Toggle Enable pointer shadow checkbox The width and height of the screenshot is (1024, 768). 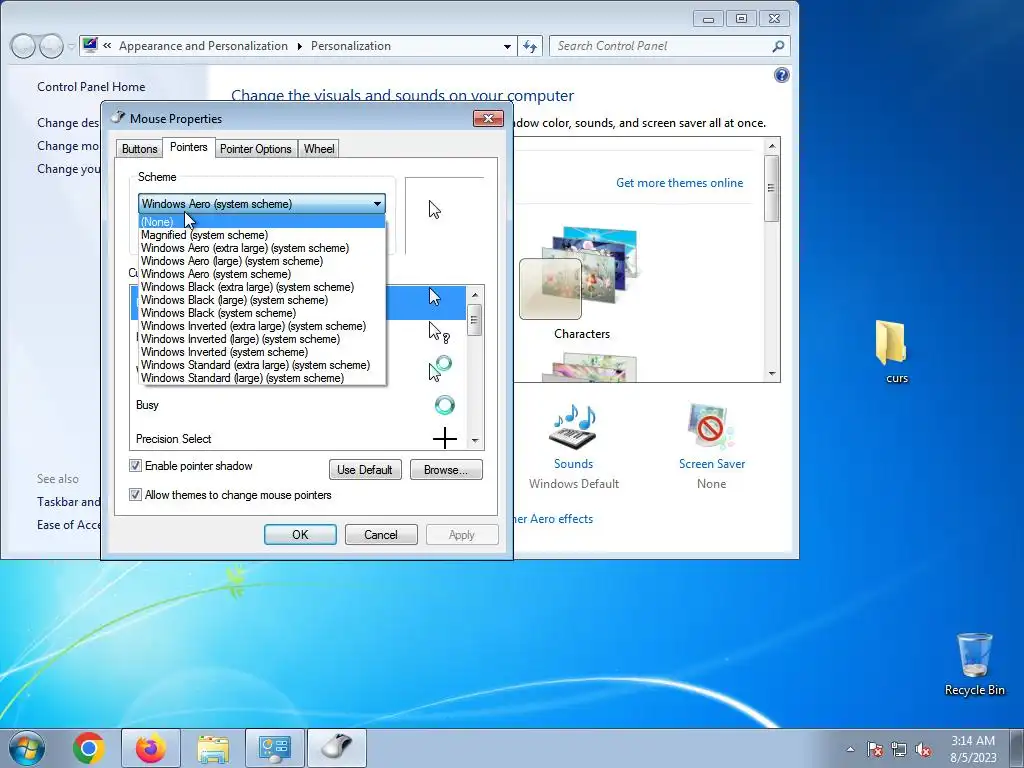(x=135, y=466)
